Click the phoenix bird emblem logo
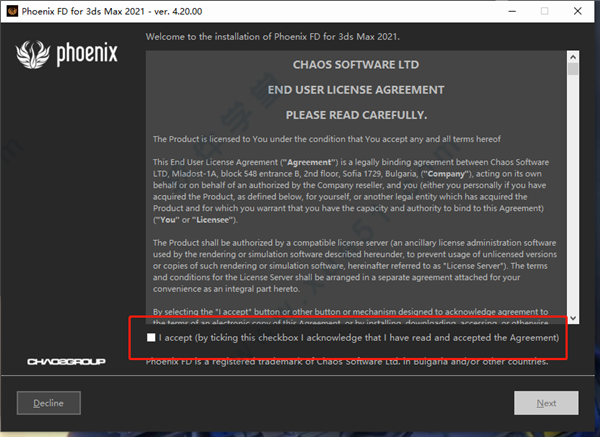600x437 pixels. tap(33, 54)
